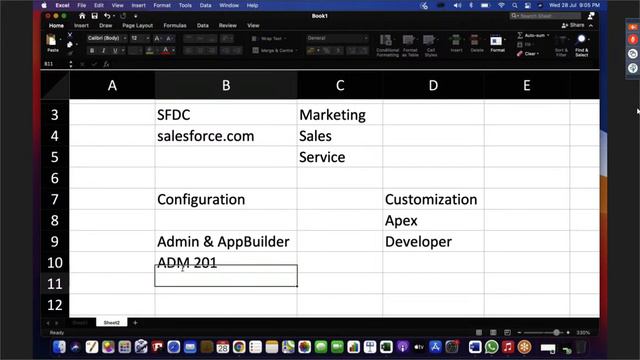This screenshot has height=360, width=640.
Task: Click Increase Font Size icon
Action: pos(157,38)
